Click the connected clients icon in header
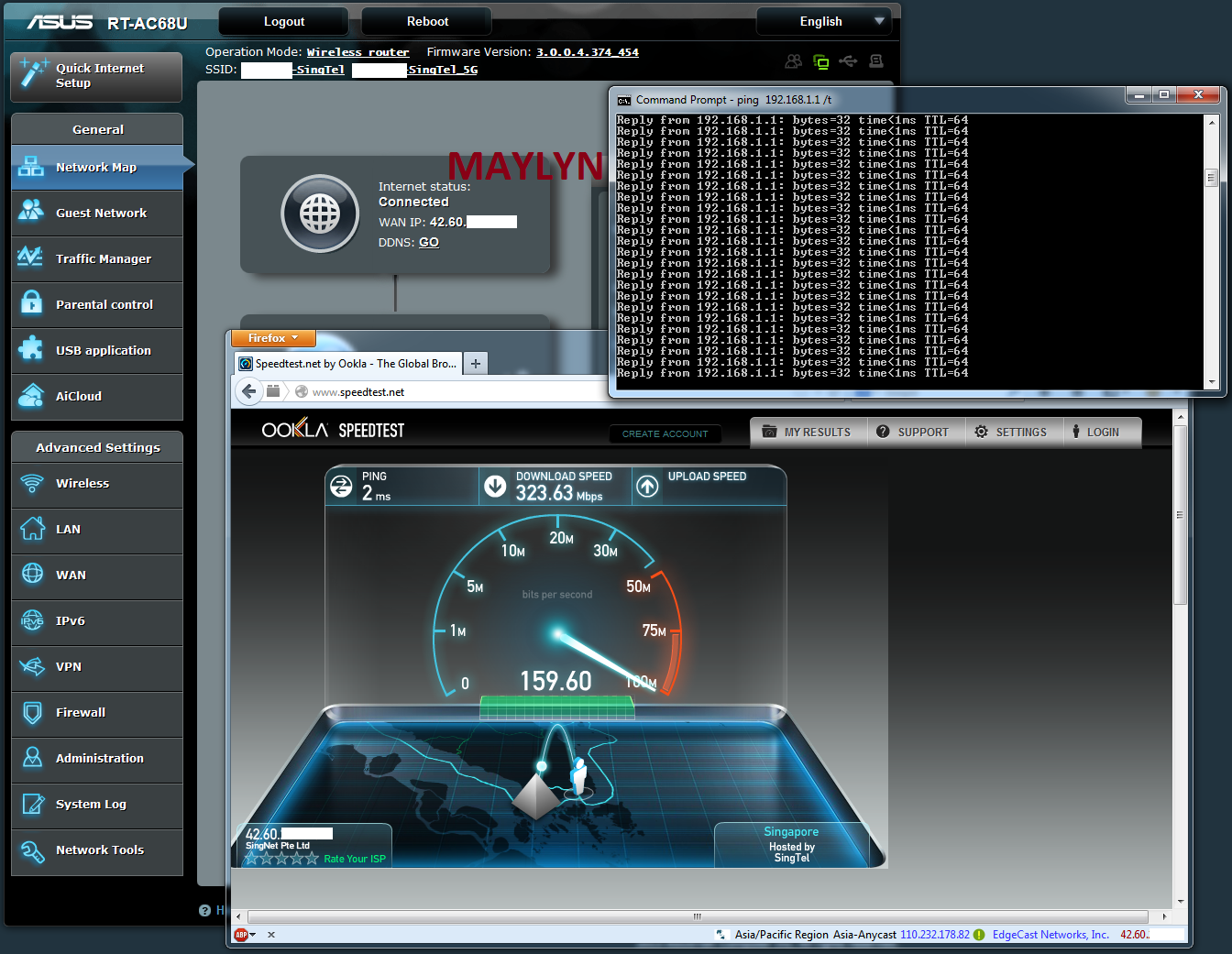The image size is (1232, 954). point(794,61)
